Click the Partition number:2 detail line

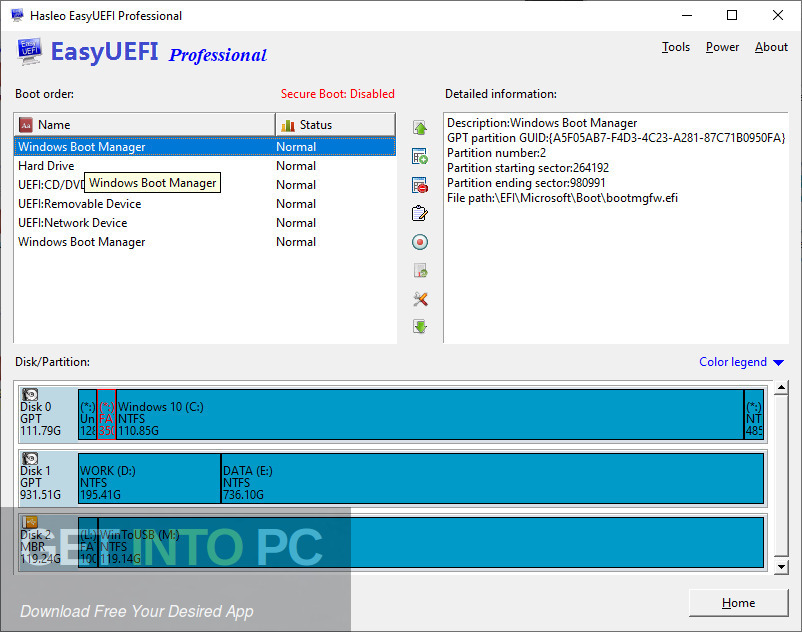[x=496, y=153]
